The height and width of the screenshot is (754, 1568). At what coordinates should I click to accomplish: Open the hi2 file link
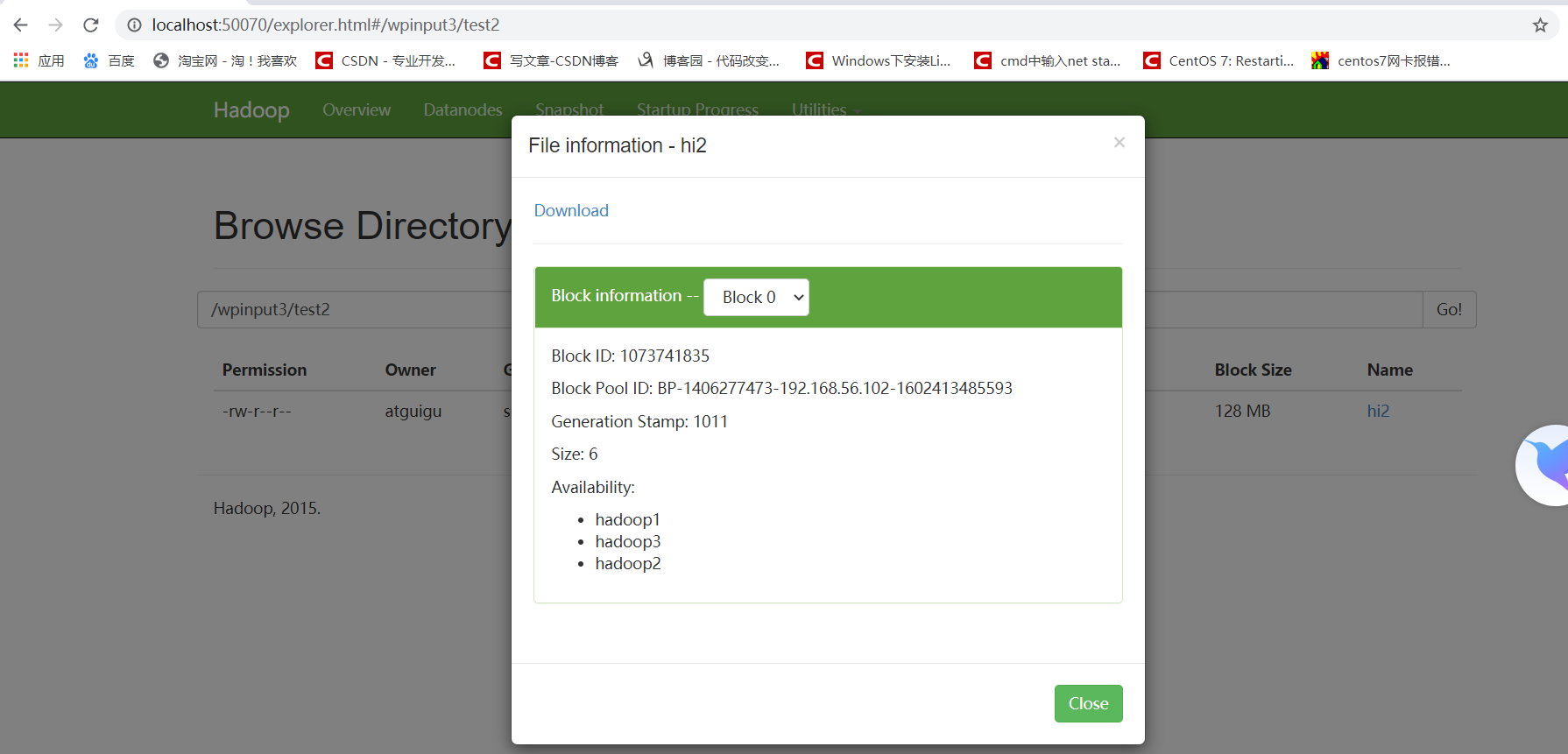(x=1378, y=411)
